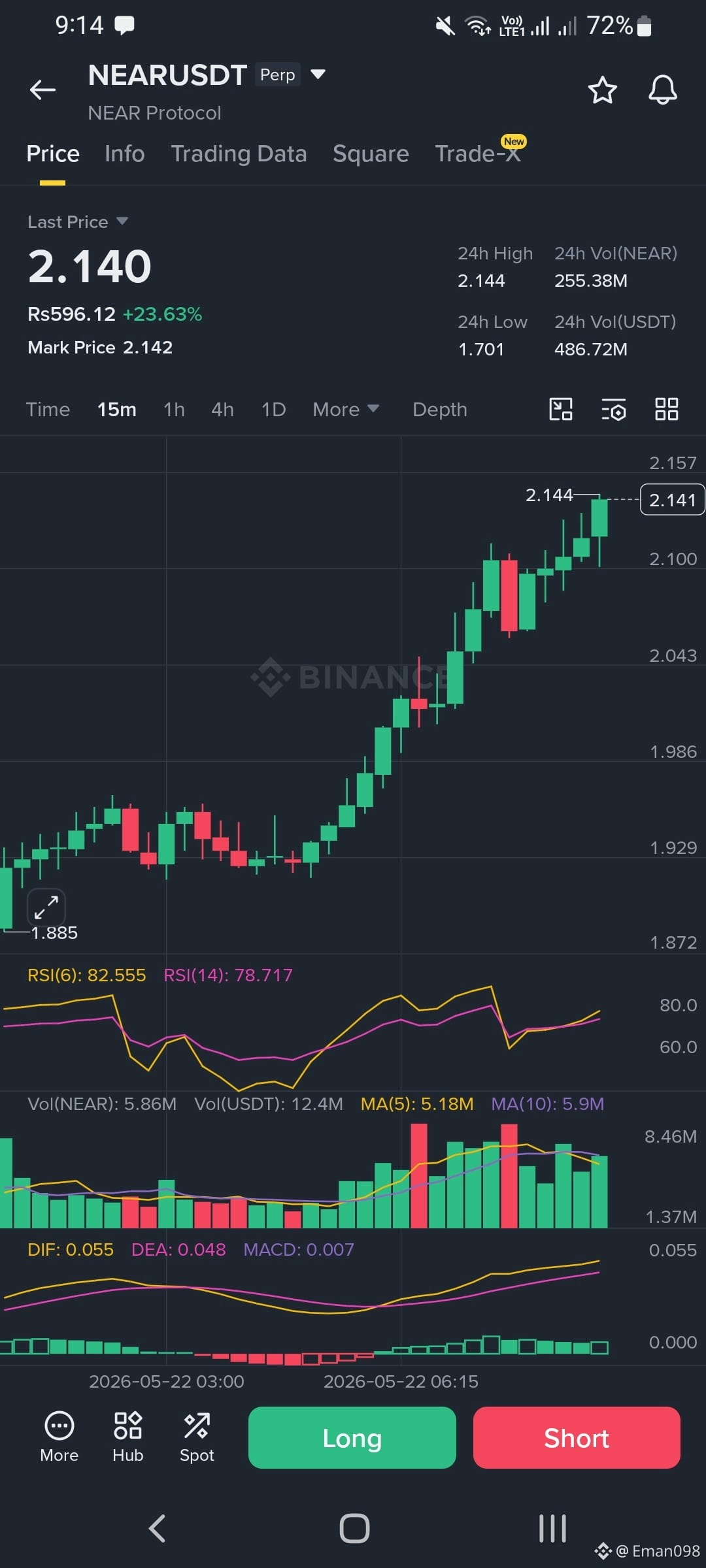Tap DEA: 0.048 MACD label
Screen dimensions: 706x1568
[x=178, y=1250]
